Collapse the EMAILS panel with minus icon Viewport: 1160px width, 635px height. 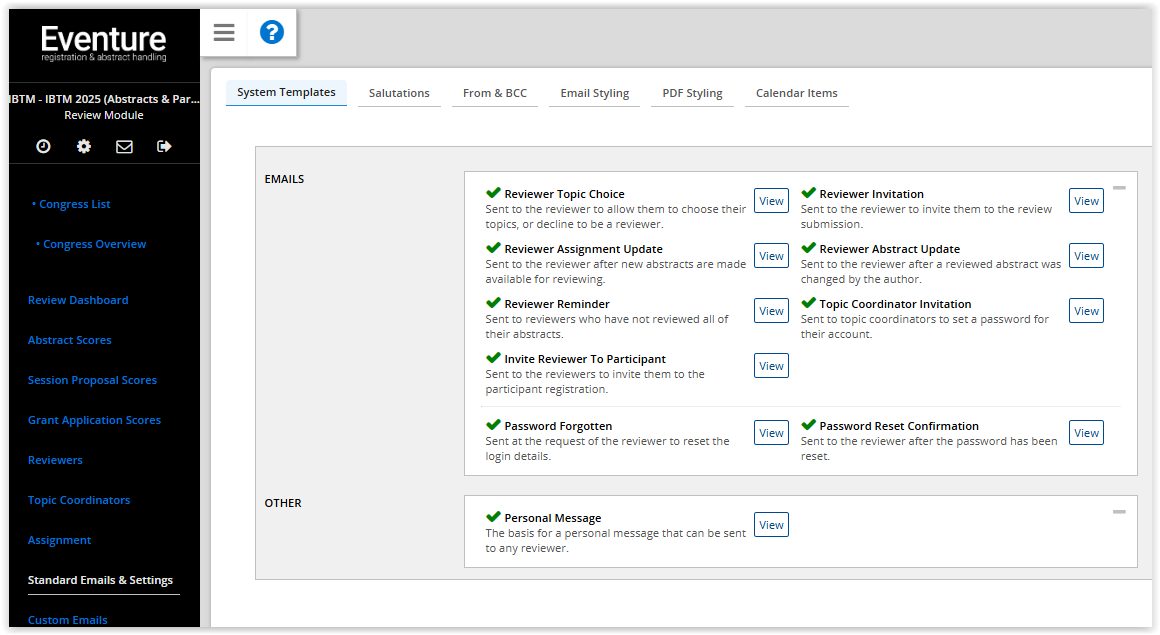point(1119,188)
